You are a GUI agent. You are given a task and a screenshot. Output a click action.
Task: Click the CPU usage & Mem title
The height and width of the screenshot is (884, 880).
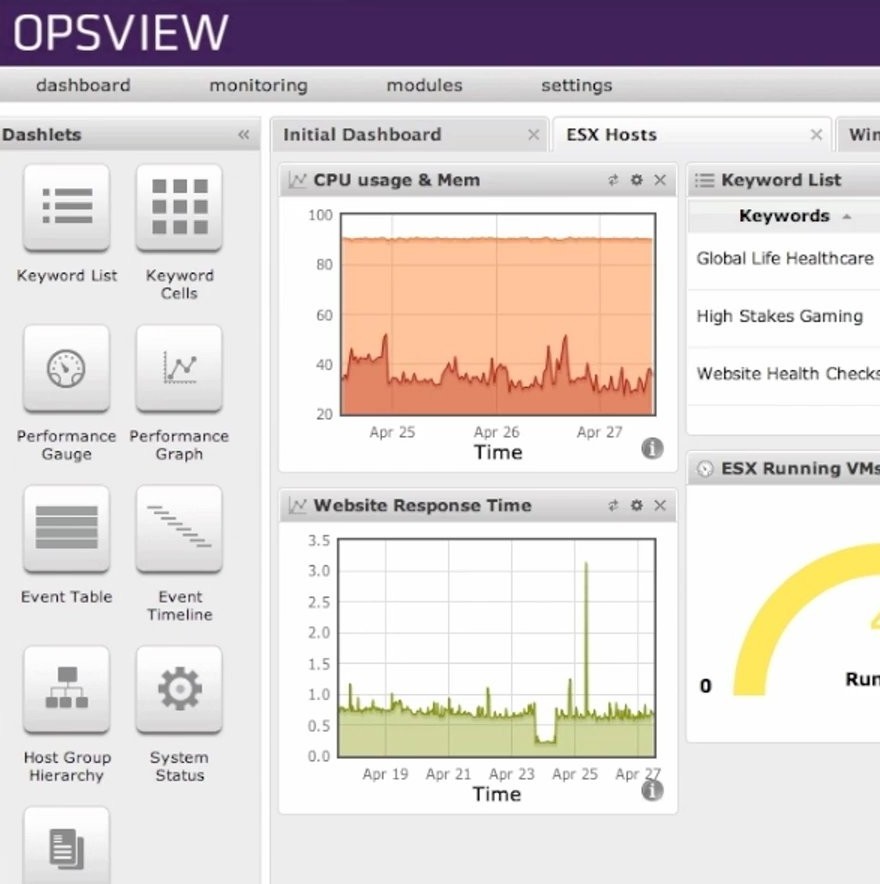pos(397,180)
